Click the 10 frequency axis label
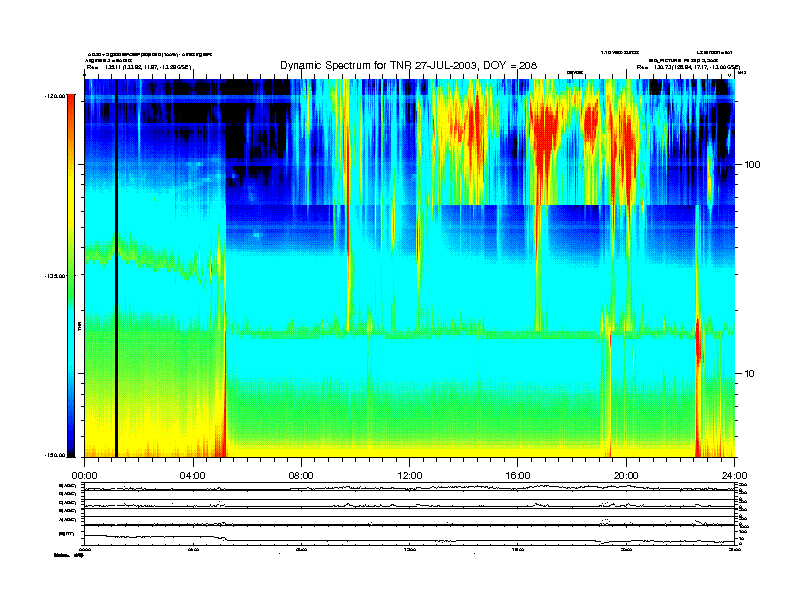 [x=750, y=374]
